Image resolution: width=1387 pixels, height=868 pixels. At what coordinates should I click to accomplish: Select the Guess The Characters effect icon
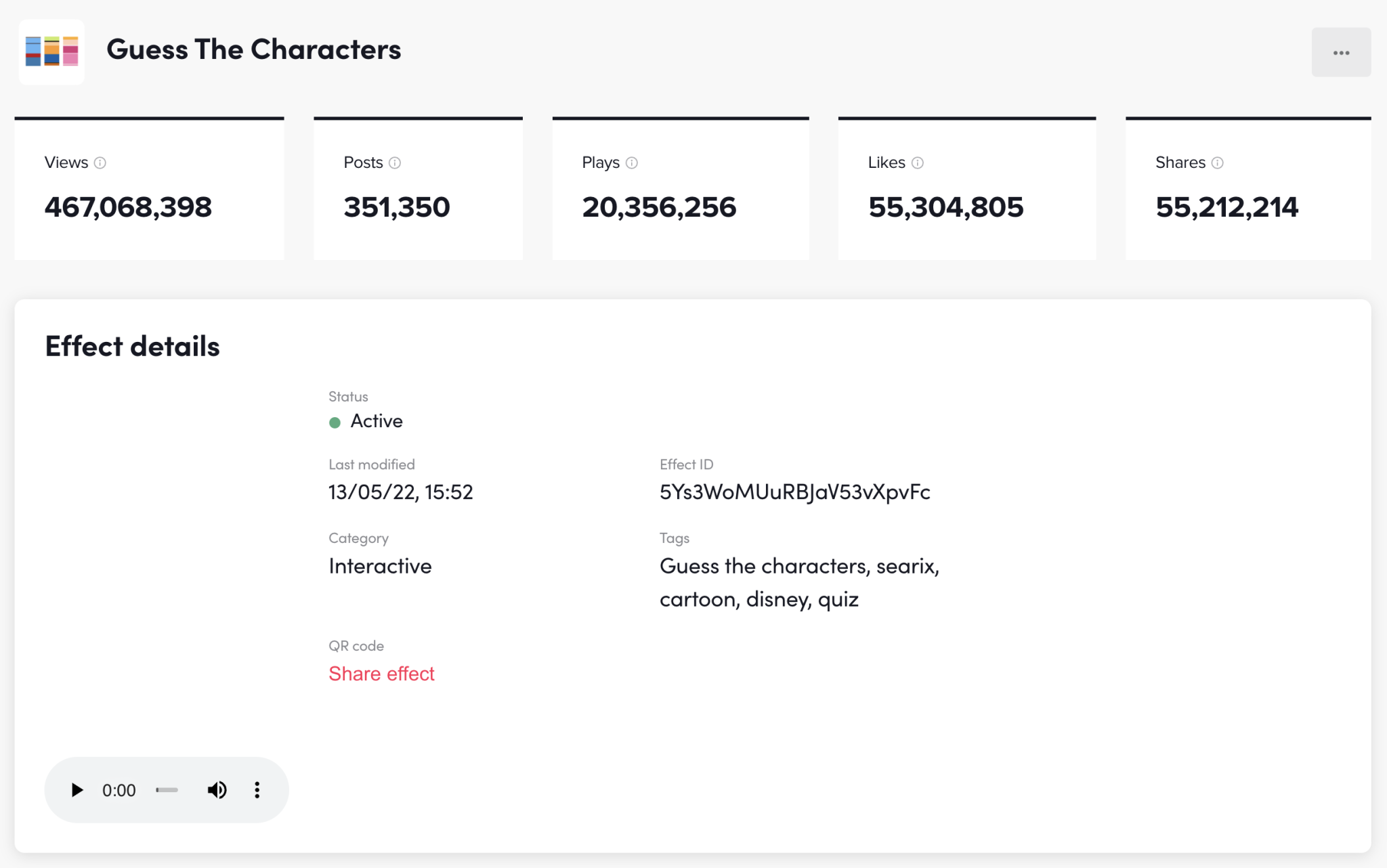(51, 51)
